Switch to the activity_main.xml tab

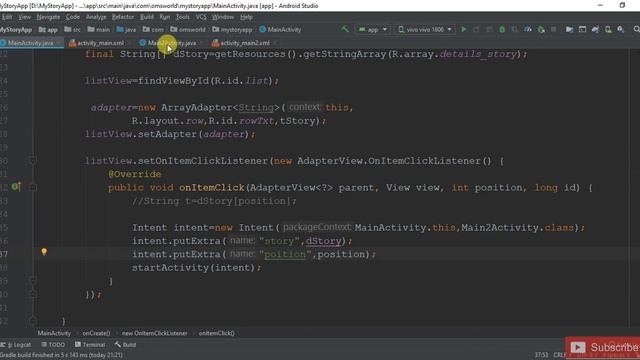(x=100, y=43)
